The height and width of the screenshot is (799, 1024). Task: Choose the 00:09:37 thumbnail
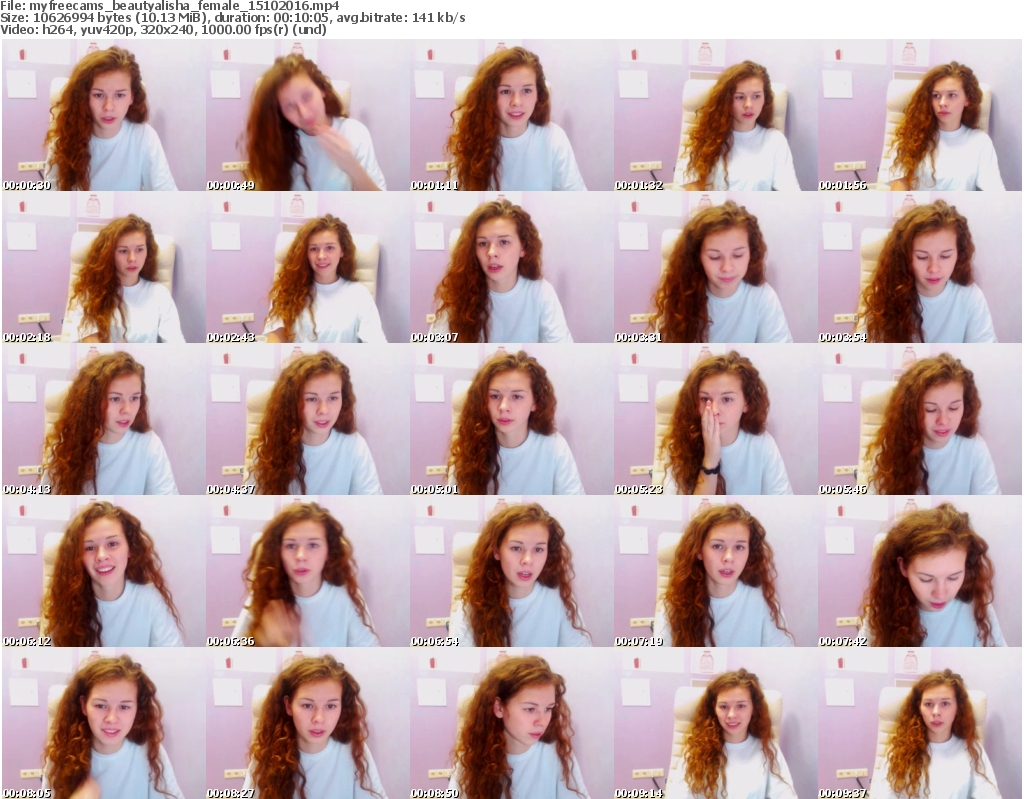click(920, 723)
